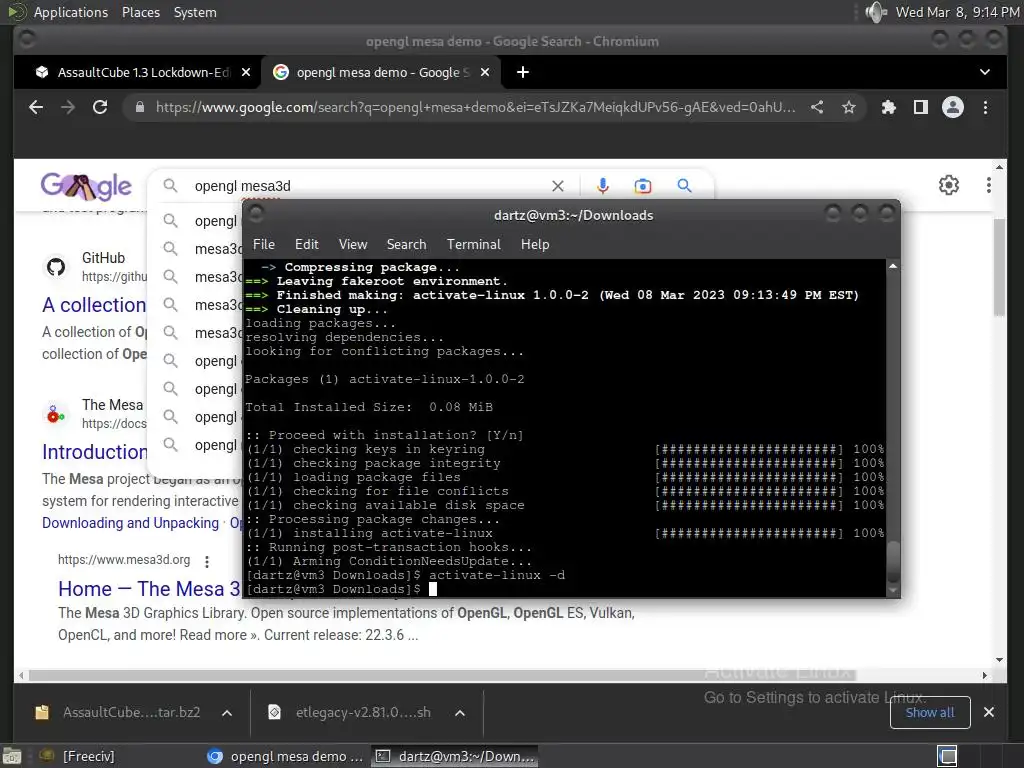Toggle the Chromium side panel icon

pos(921,107)
